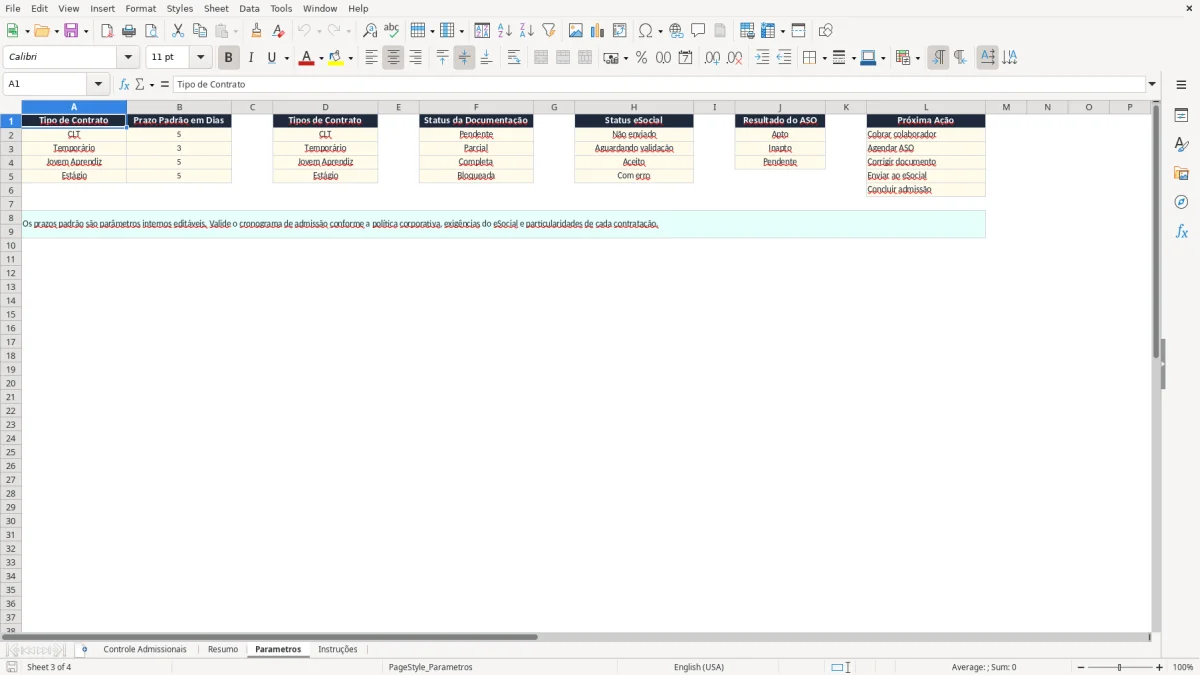Click Insert Hyperlink icon
The width and height of the screenshot is (1200, 675).
676,31
